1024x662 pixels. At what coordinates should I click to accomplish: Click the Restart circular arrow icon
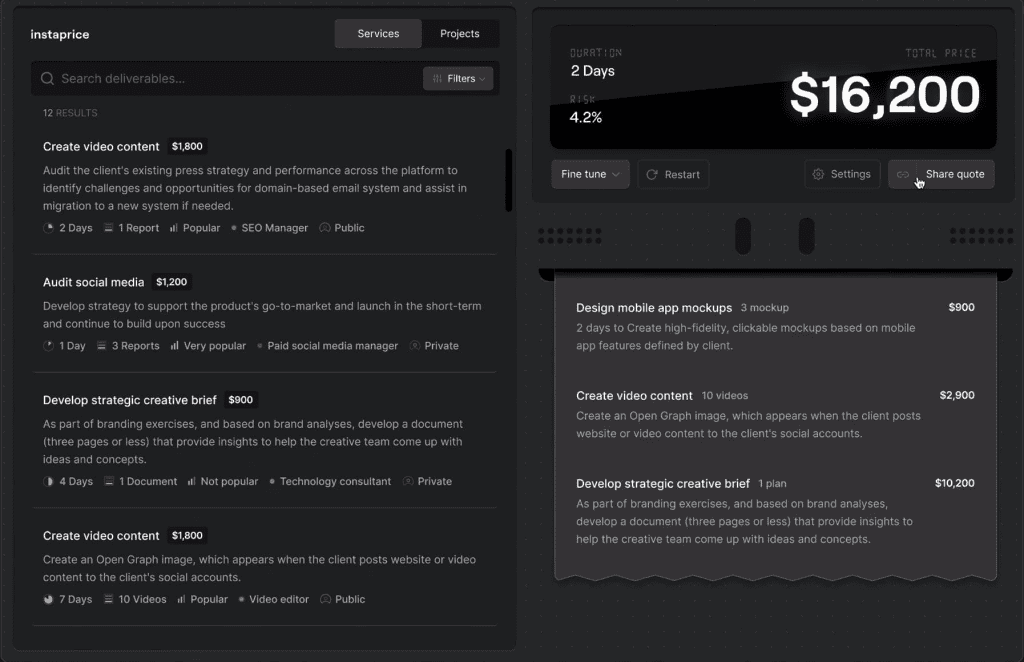(x=652, y=174)
